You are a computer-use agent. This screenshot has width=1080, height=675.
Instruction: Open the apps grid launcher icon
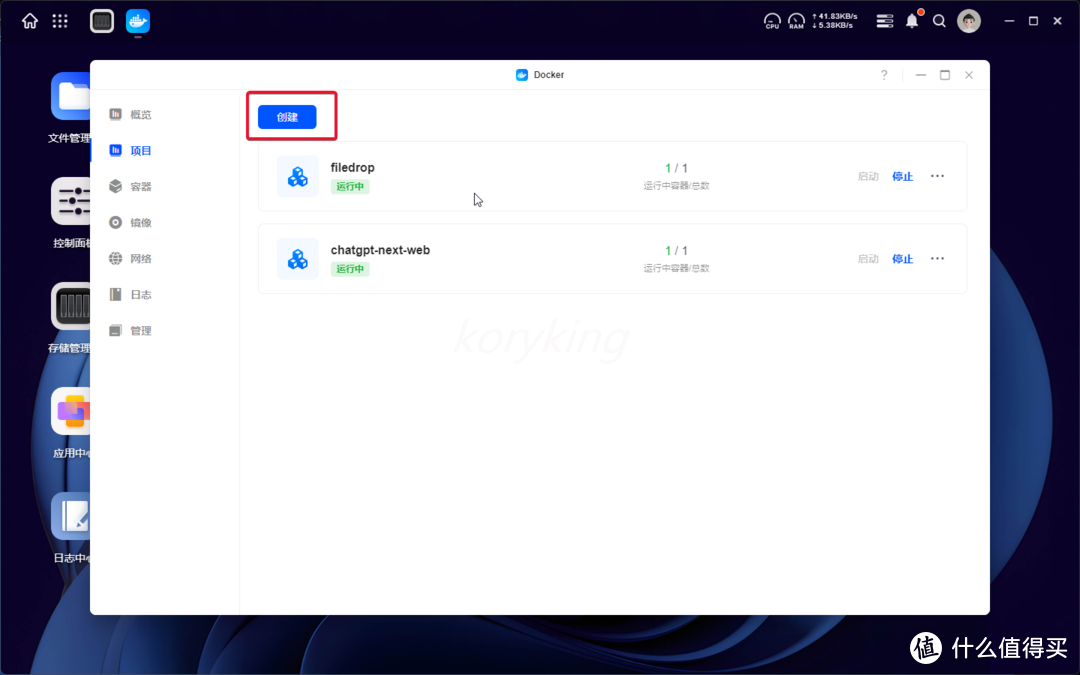click(x=60, y=21)
